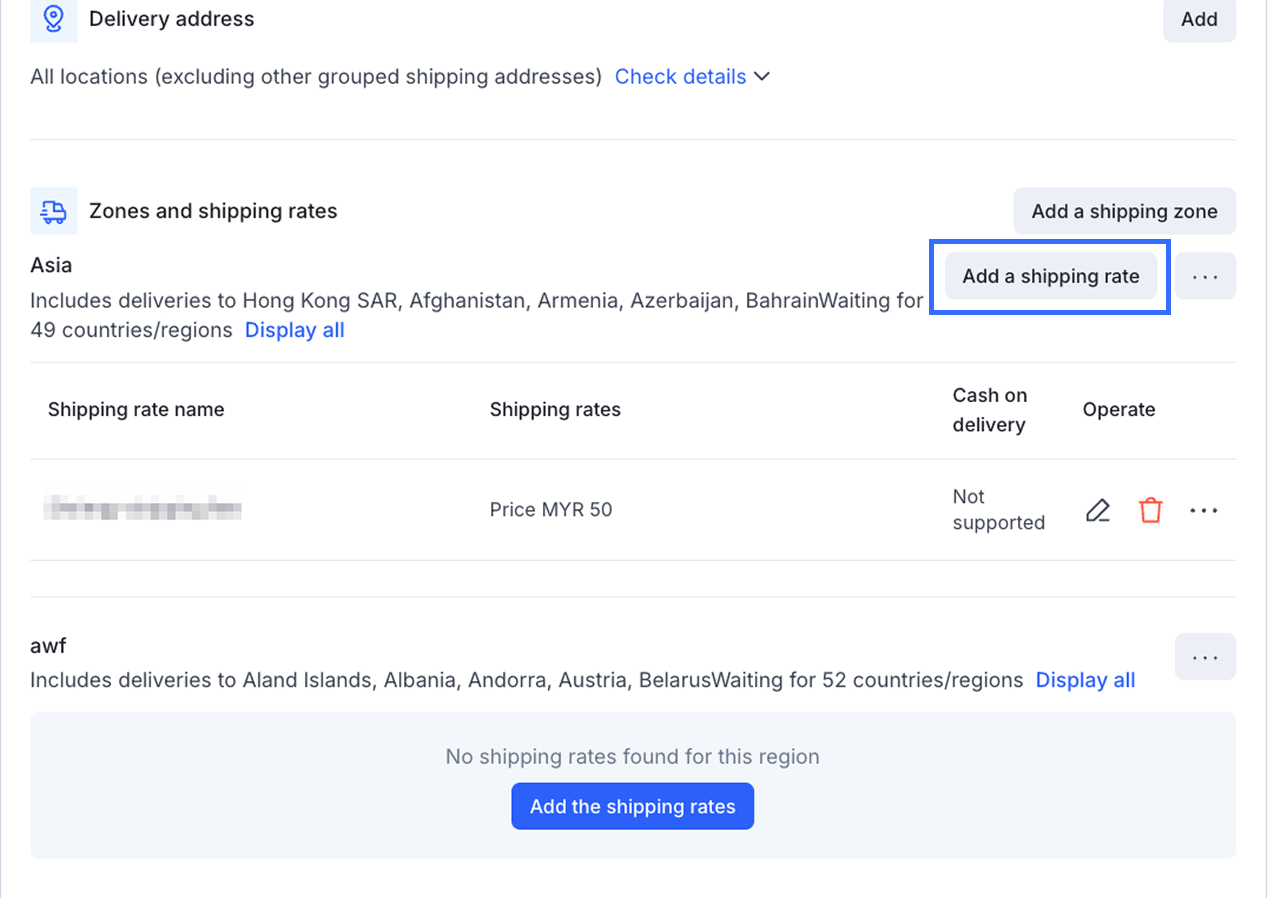Delete the MYR 50 shipping rate

tap(1151, 510)
